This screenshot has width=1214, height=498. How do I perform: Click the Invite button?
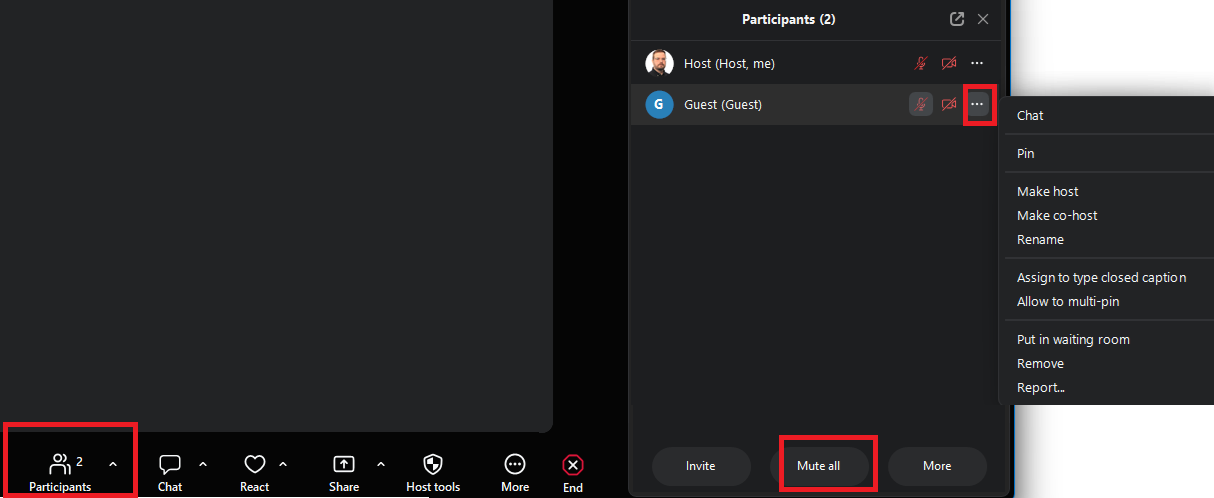701,466
